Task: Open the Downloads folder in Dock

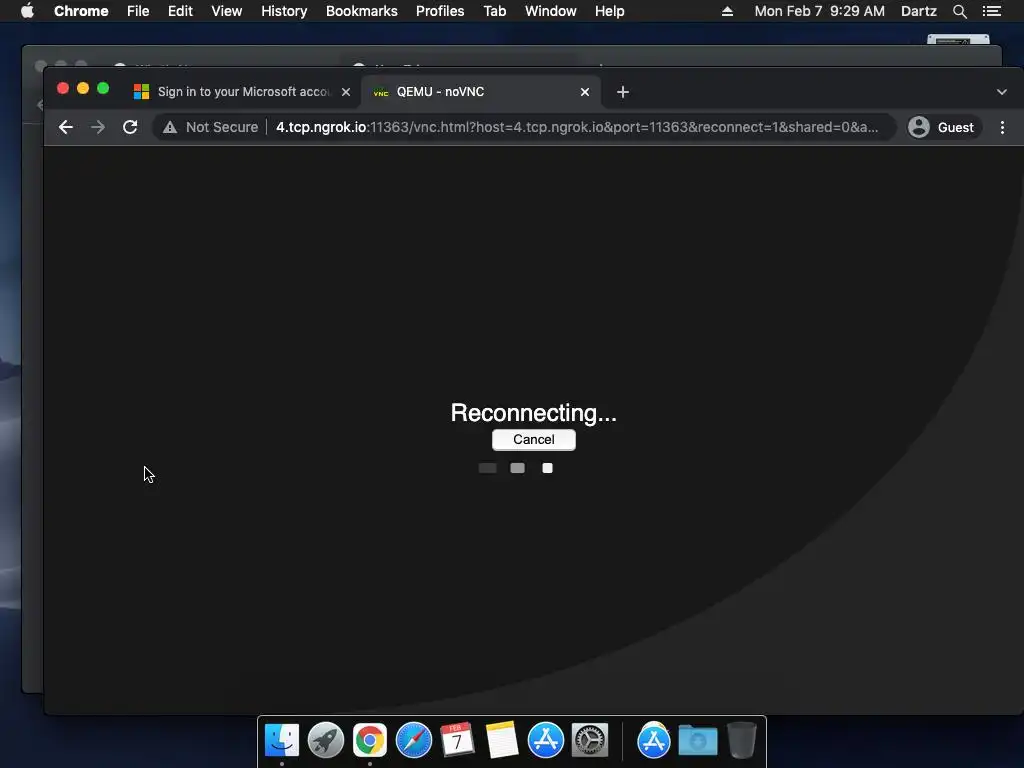Action: point(697,740)
